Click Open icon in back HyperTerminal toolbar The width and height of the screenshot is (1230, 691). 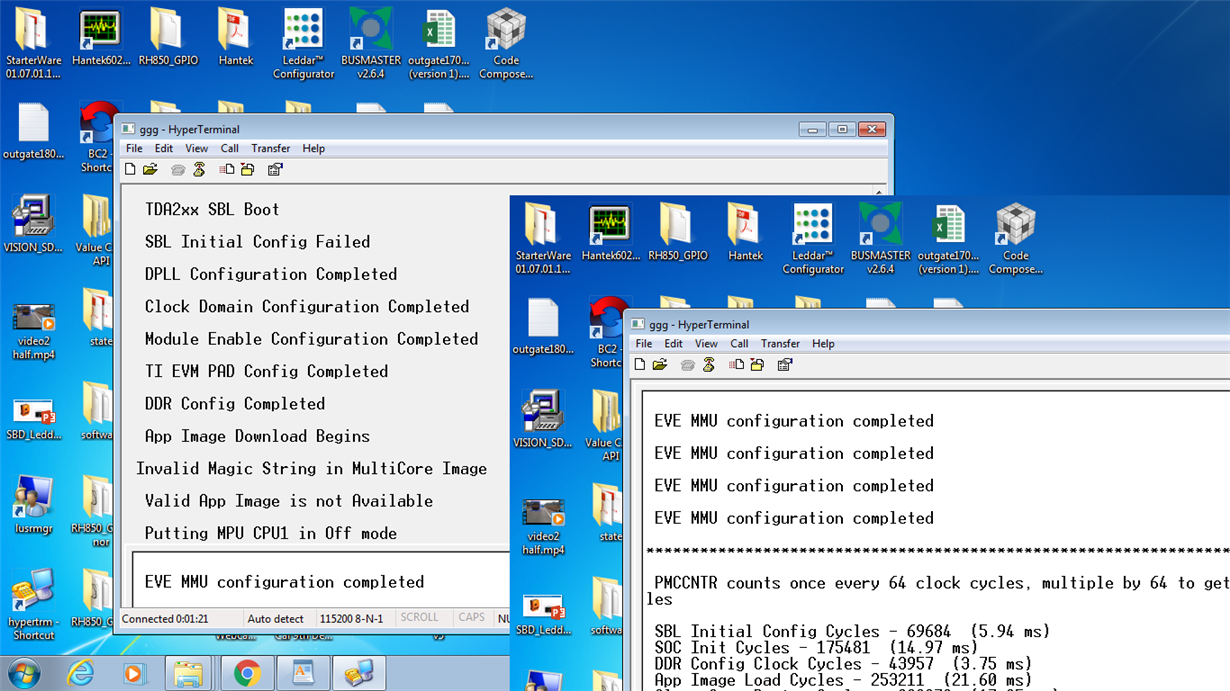click(150, 170)
